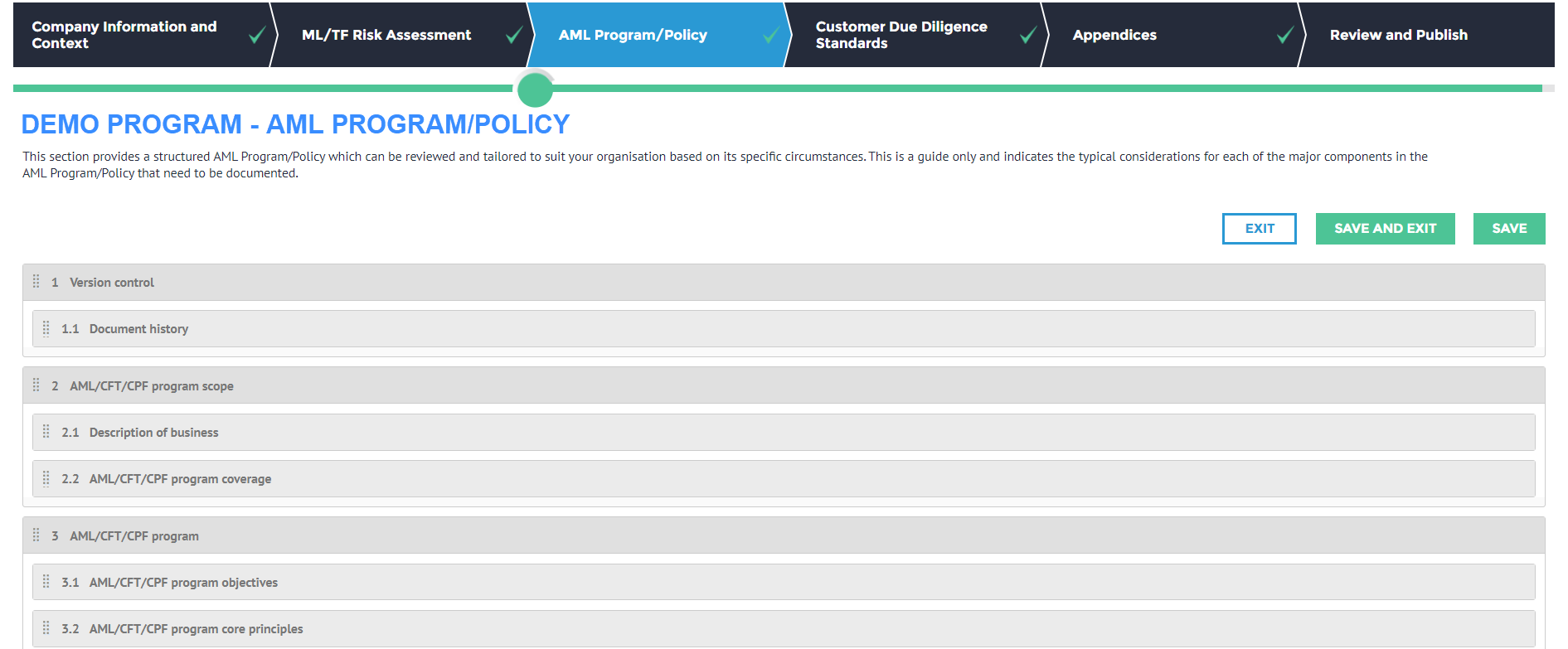Expand the 1 Version control section
Viewport: 1568px width, 649px height.
784,283
